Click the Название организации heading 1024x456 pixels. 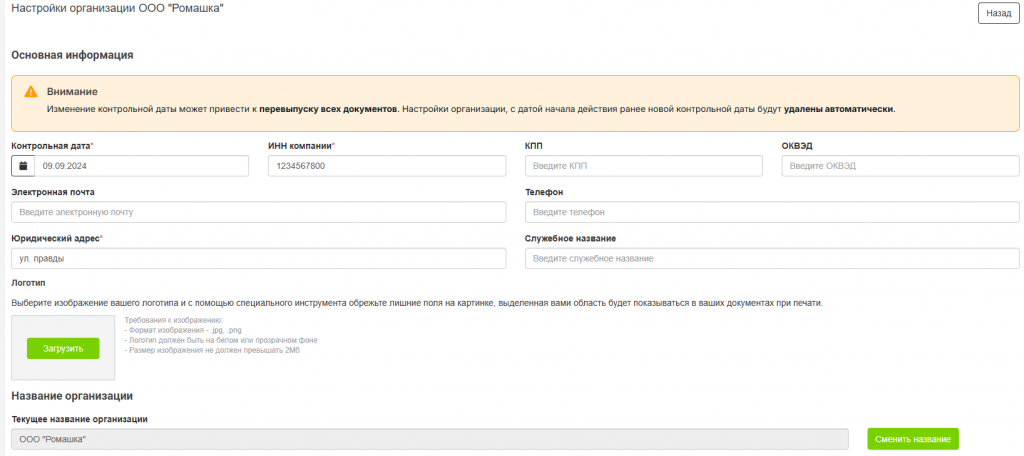(x=72, y=396)
